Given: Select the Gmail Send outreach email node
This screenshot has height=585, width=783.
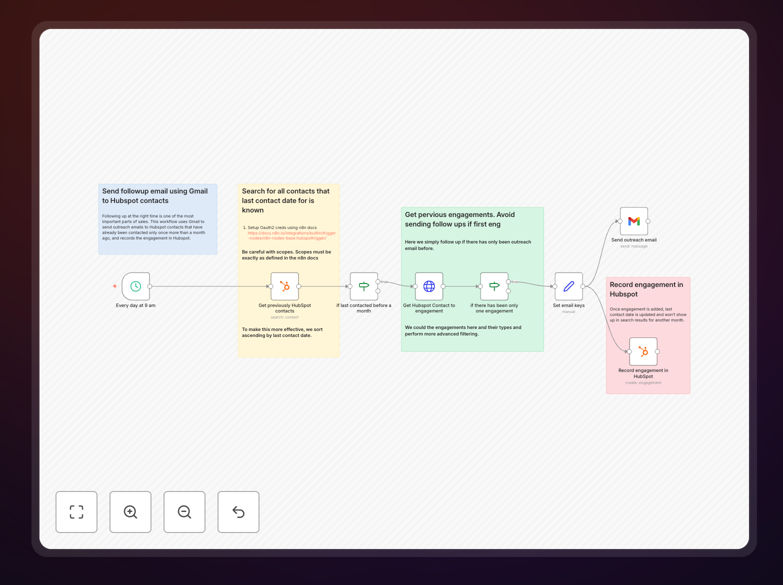Looking at the screenshot, I should [634, 221].
